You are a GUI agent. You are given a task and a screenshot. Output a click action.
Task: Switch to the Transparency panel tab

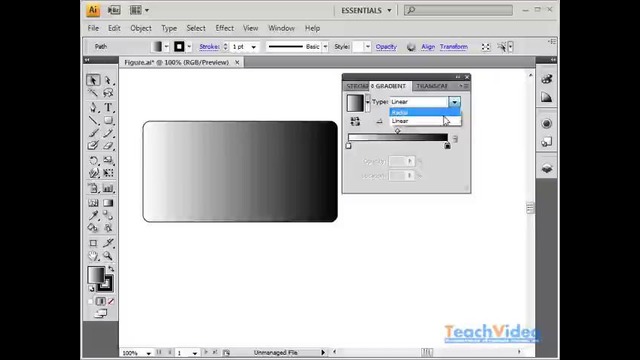(x=432, y=86)
